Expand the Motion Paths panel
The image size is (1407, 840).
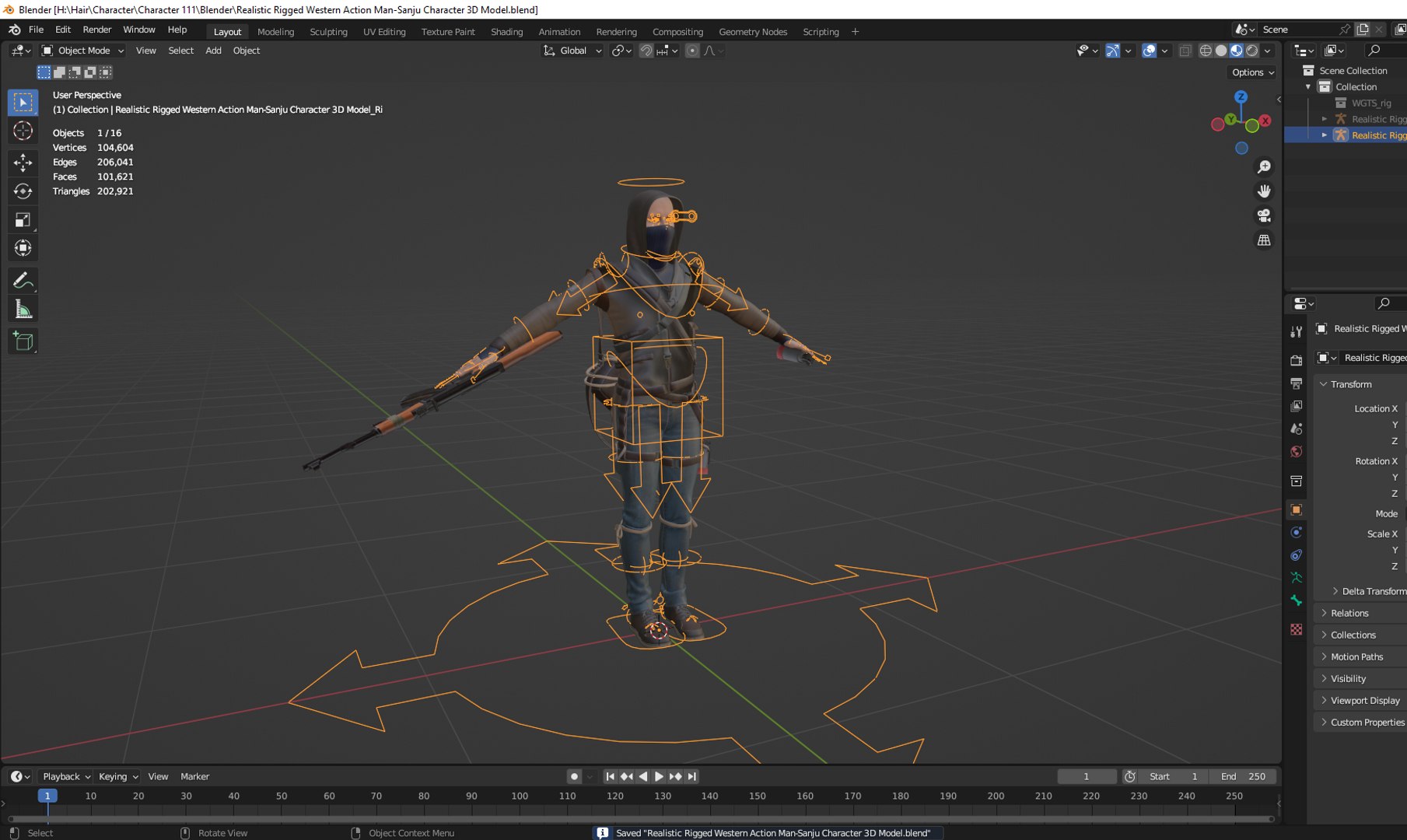pyautogui.click(x=1356, y=656)
